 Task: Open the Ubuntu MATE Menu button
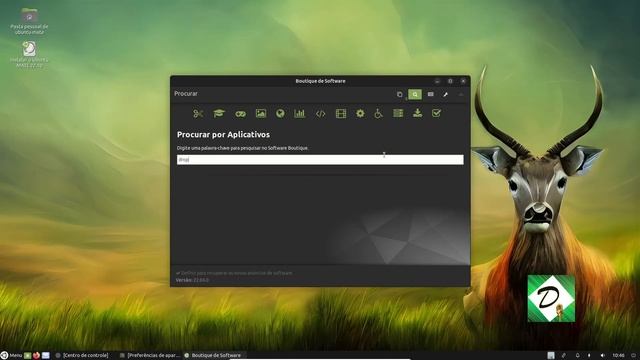tap(11, 356)
